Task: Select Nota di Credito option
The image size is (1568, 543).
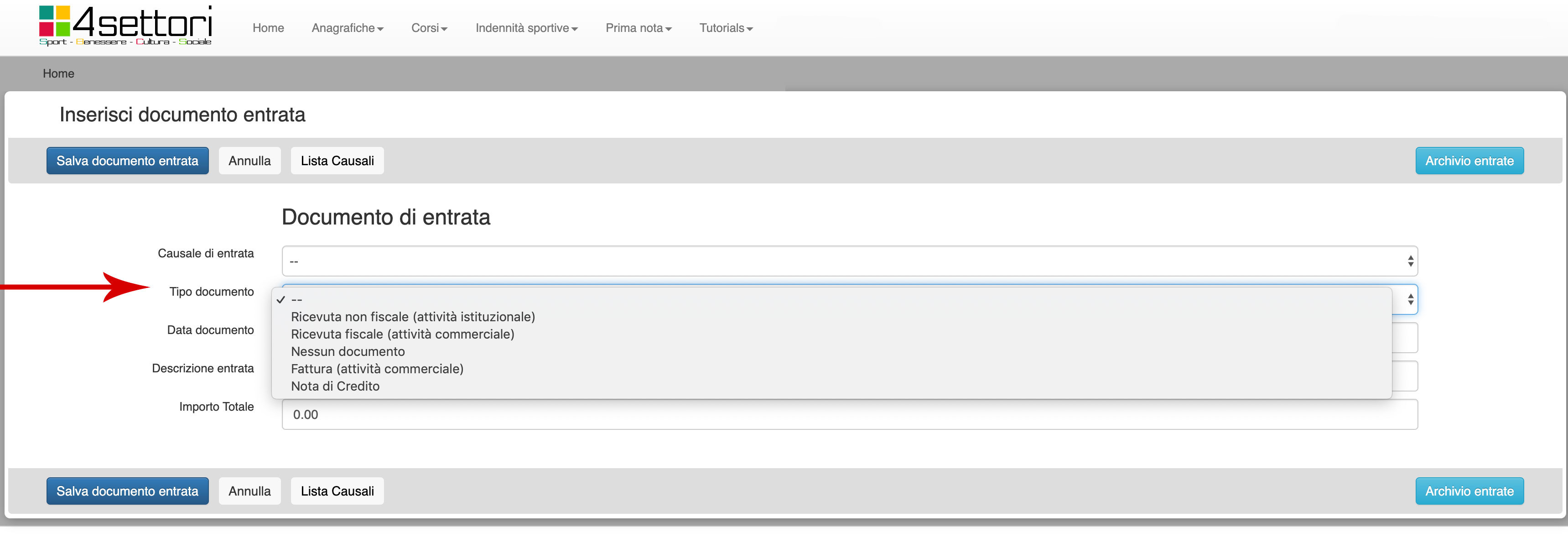Action: pos(335,386)
